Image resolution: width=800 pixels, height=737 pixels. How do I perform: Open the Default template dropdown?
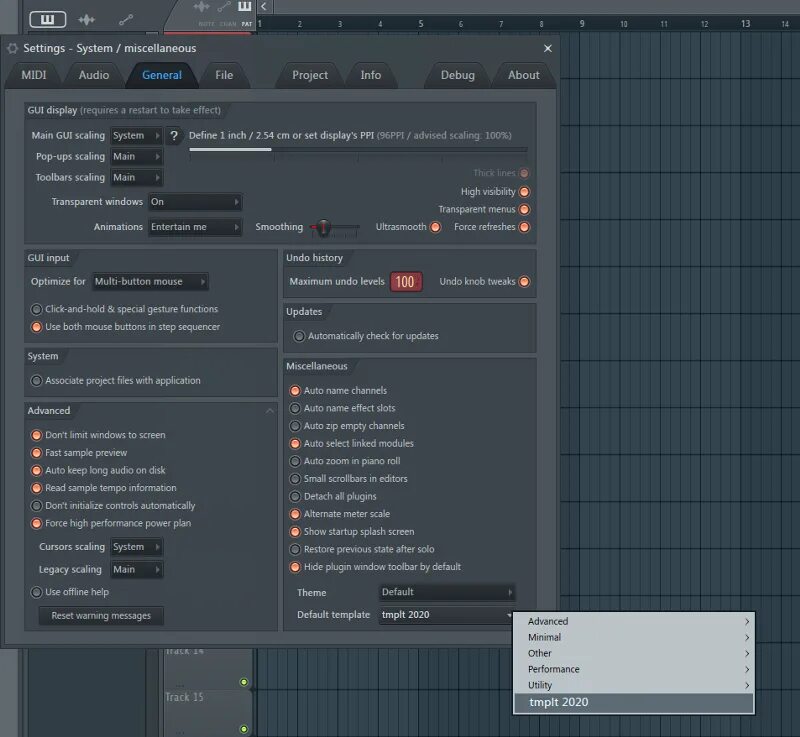pos(447,615)
